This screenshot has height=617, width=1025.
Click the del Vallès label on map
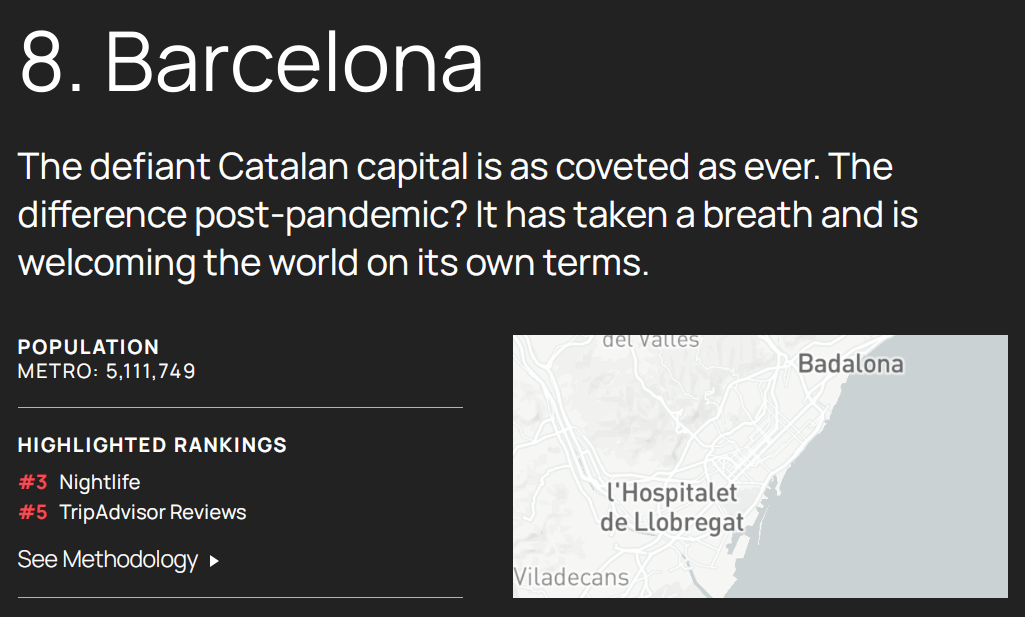point(650,341)
